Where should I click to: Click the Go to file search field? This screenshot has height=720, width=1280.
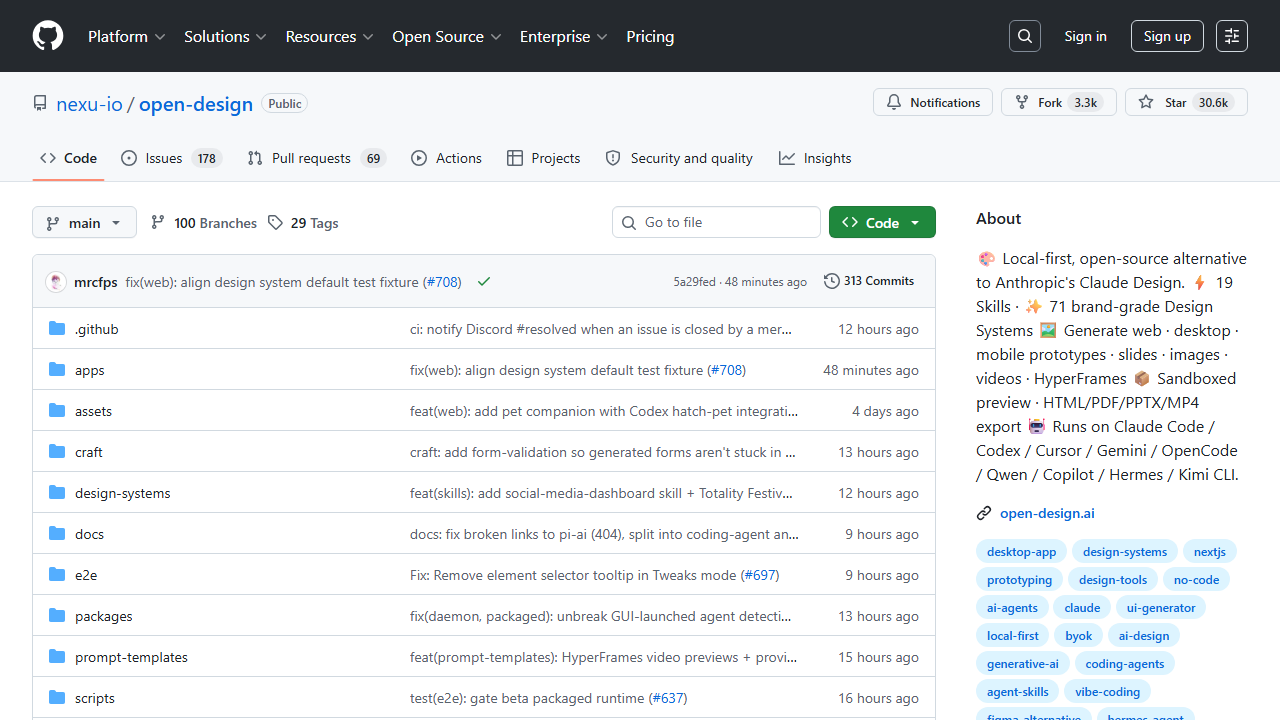[716, 222]
